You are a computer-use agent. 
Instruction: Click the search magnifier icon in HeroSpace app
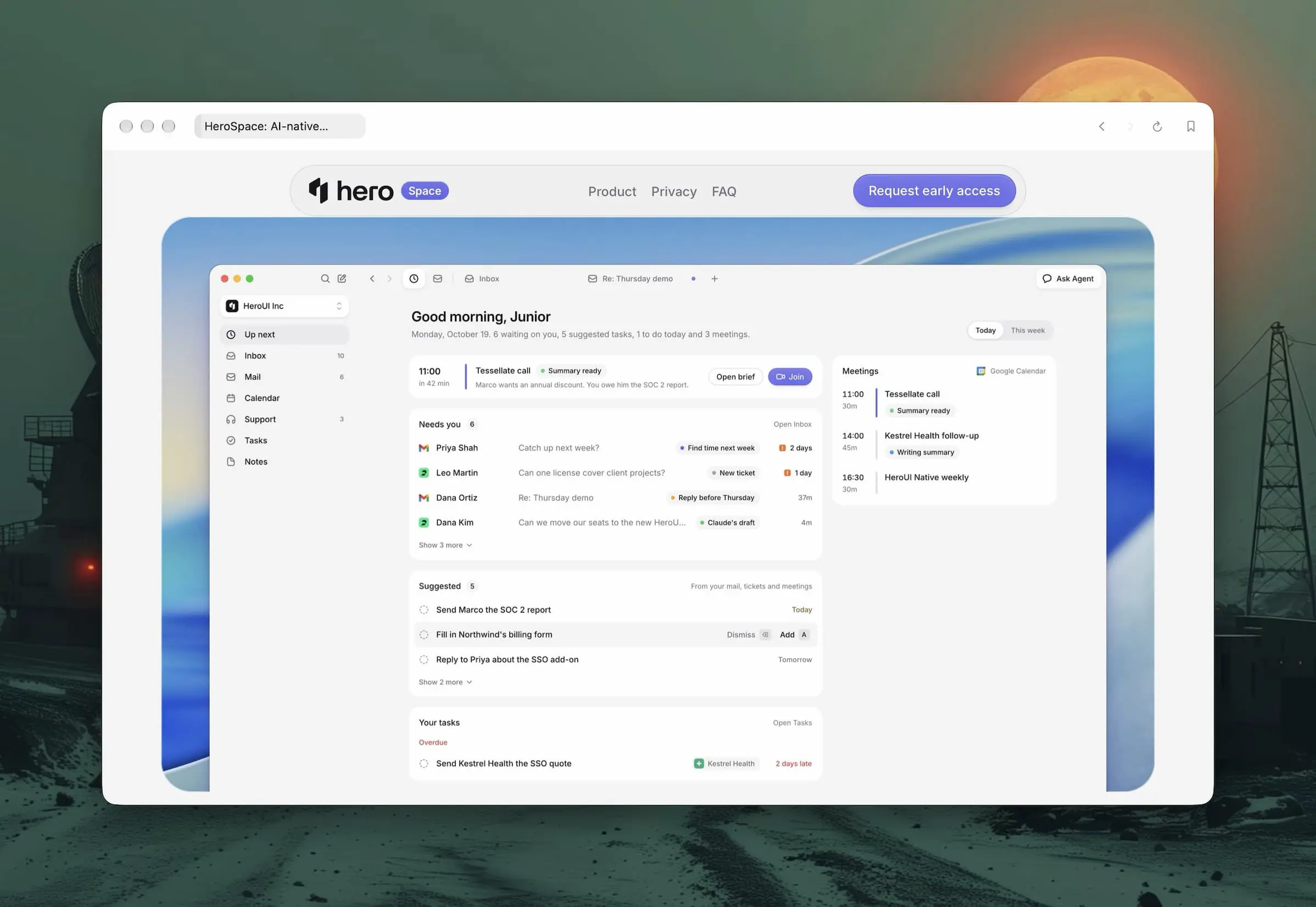pos(325,279)
